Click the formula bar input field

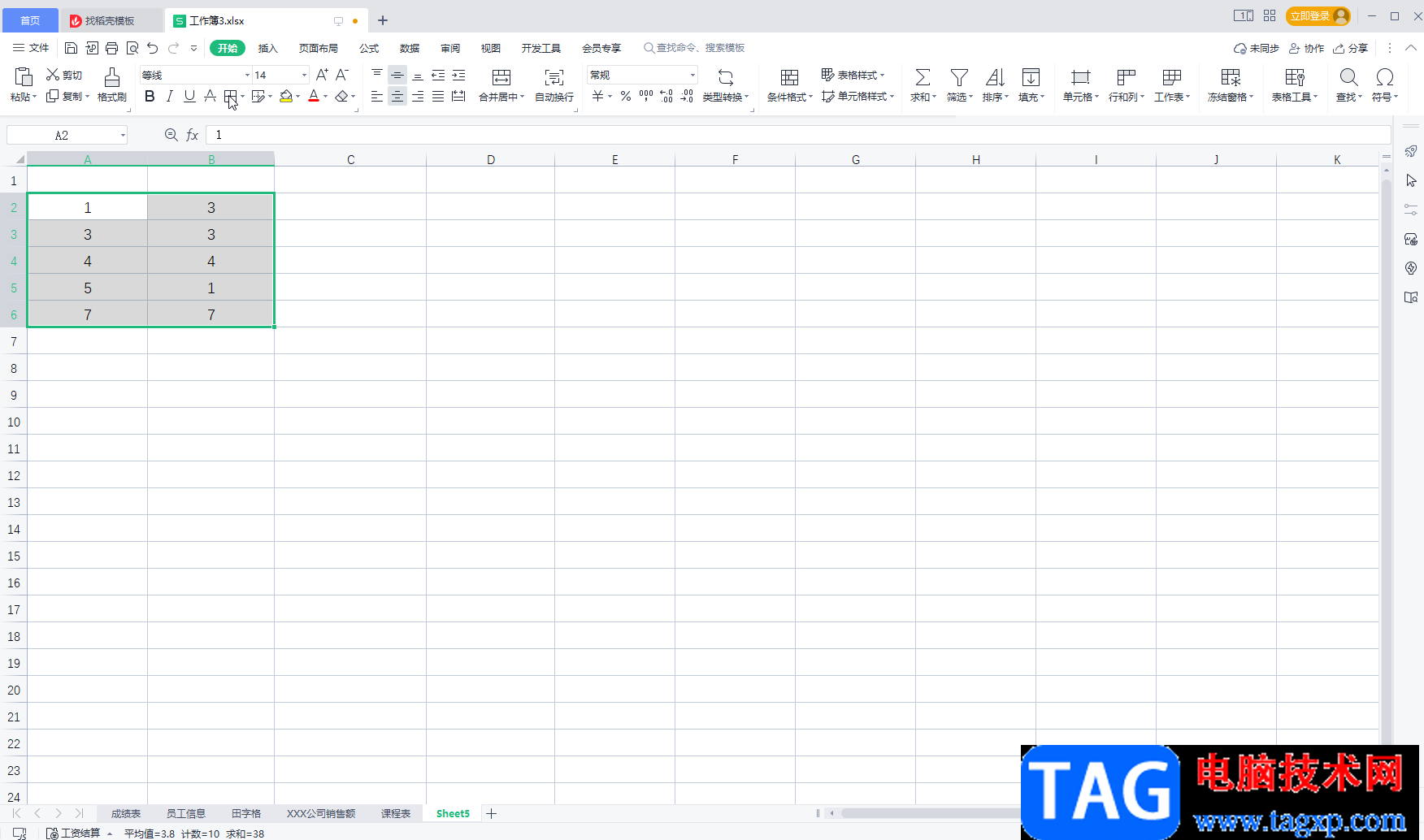tap(798, 135)
